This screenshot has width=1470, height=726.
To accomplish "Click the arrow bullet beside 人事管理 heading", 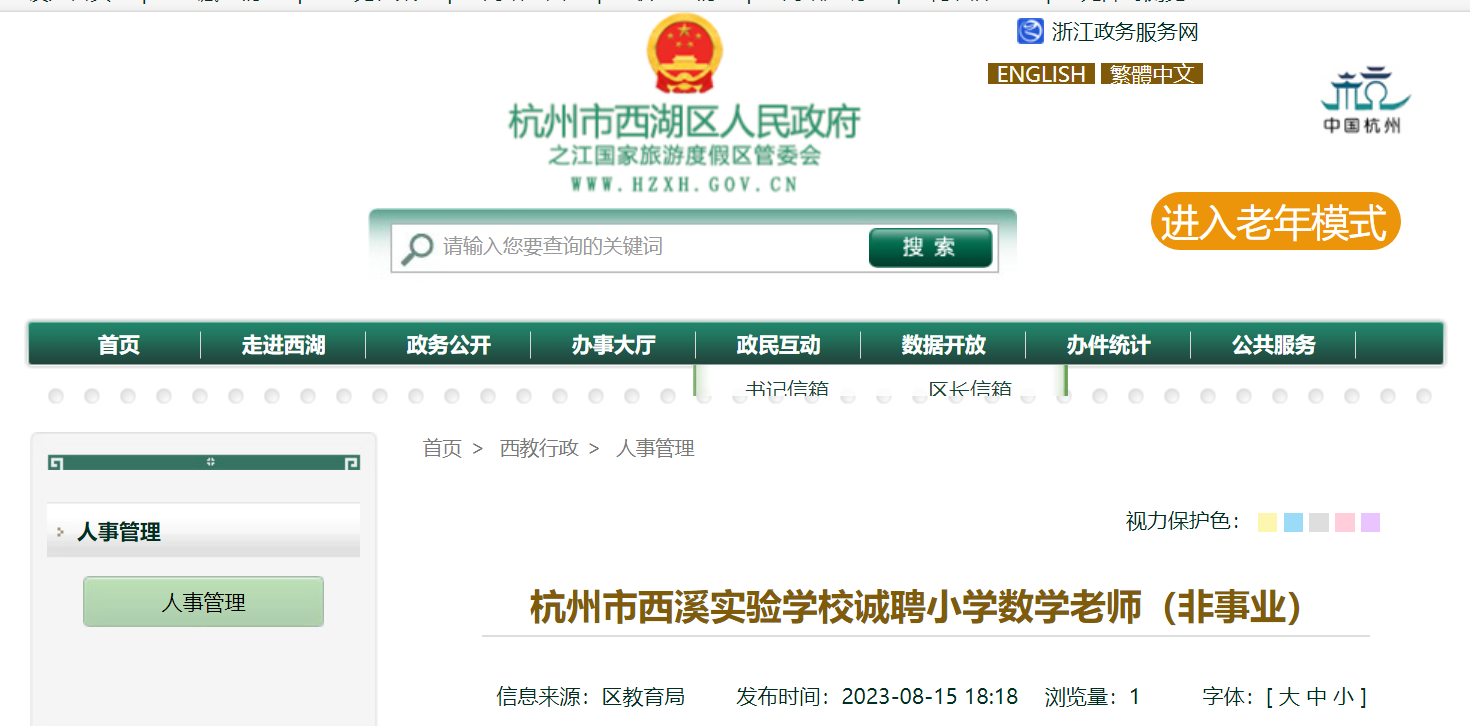I will click(x=60, y=532).
